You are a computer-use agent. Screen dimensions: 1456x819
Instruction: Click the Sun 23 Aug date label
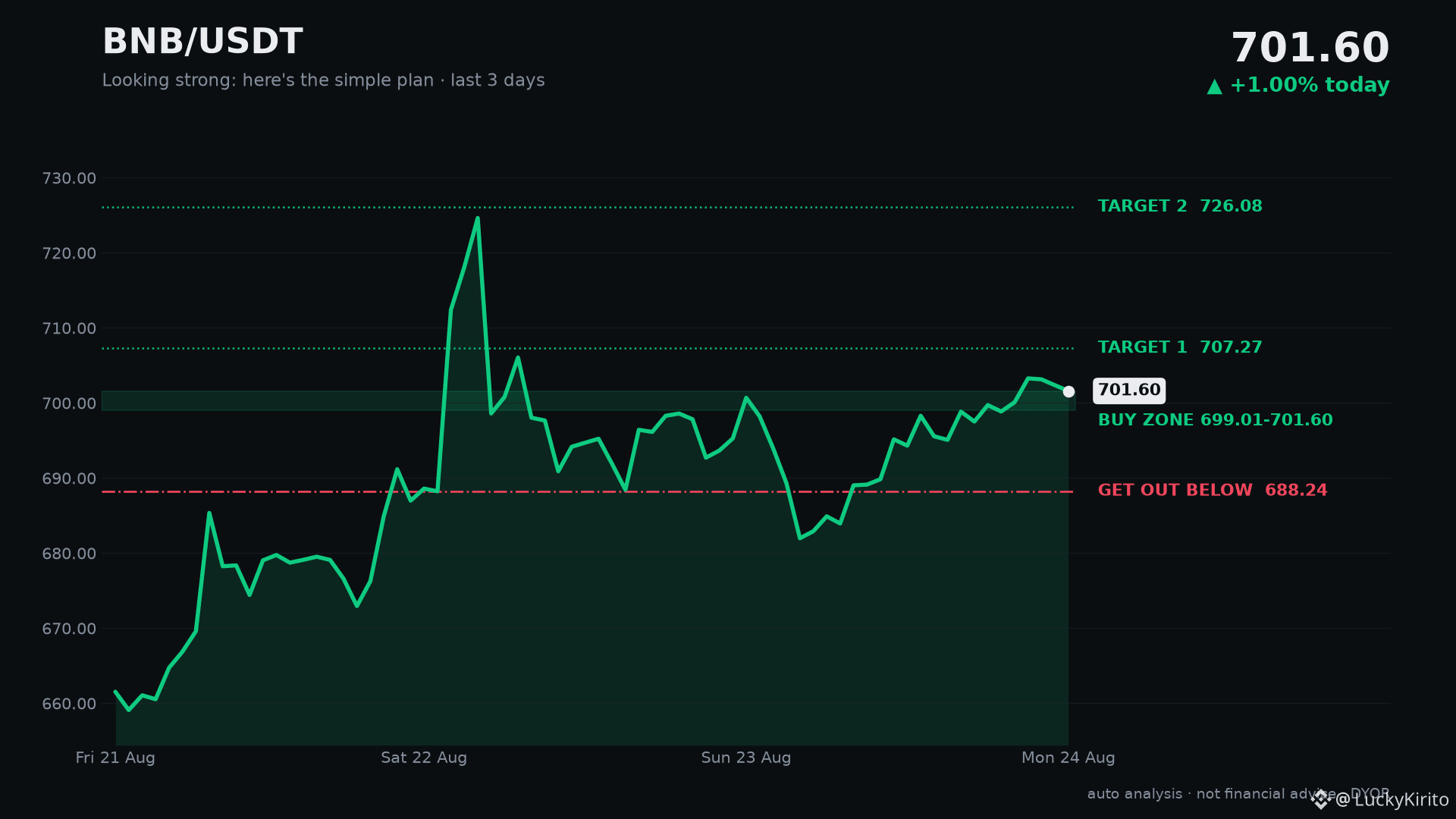point(746,758)
